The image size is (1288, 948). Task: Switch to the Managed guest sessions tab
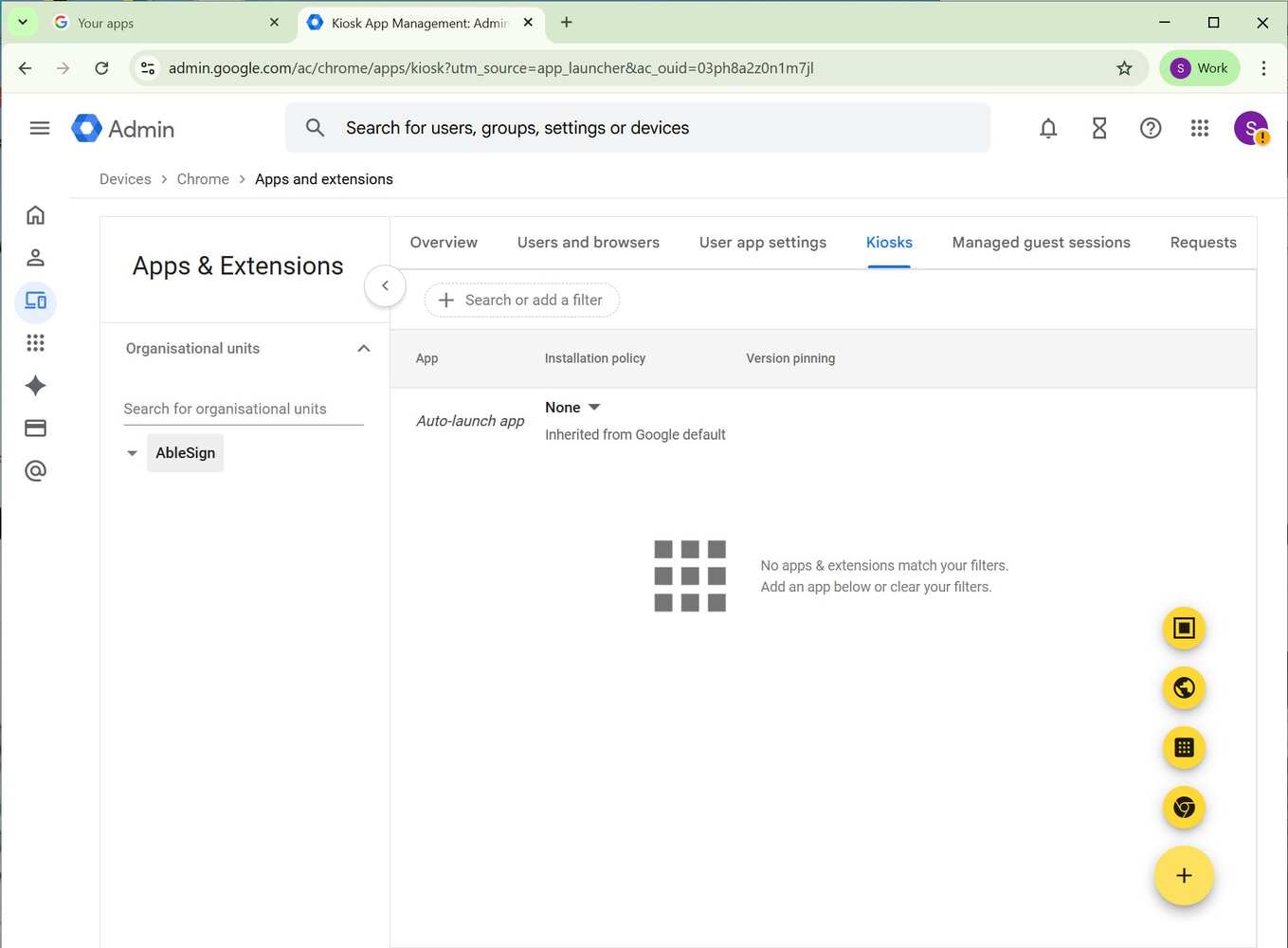(x=1041, y=243)
